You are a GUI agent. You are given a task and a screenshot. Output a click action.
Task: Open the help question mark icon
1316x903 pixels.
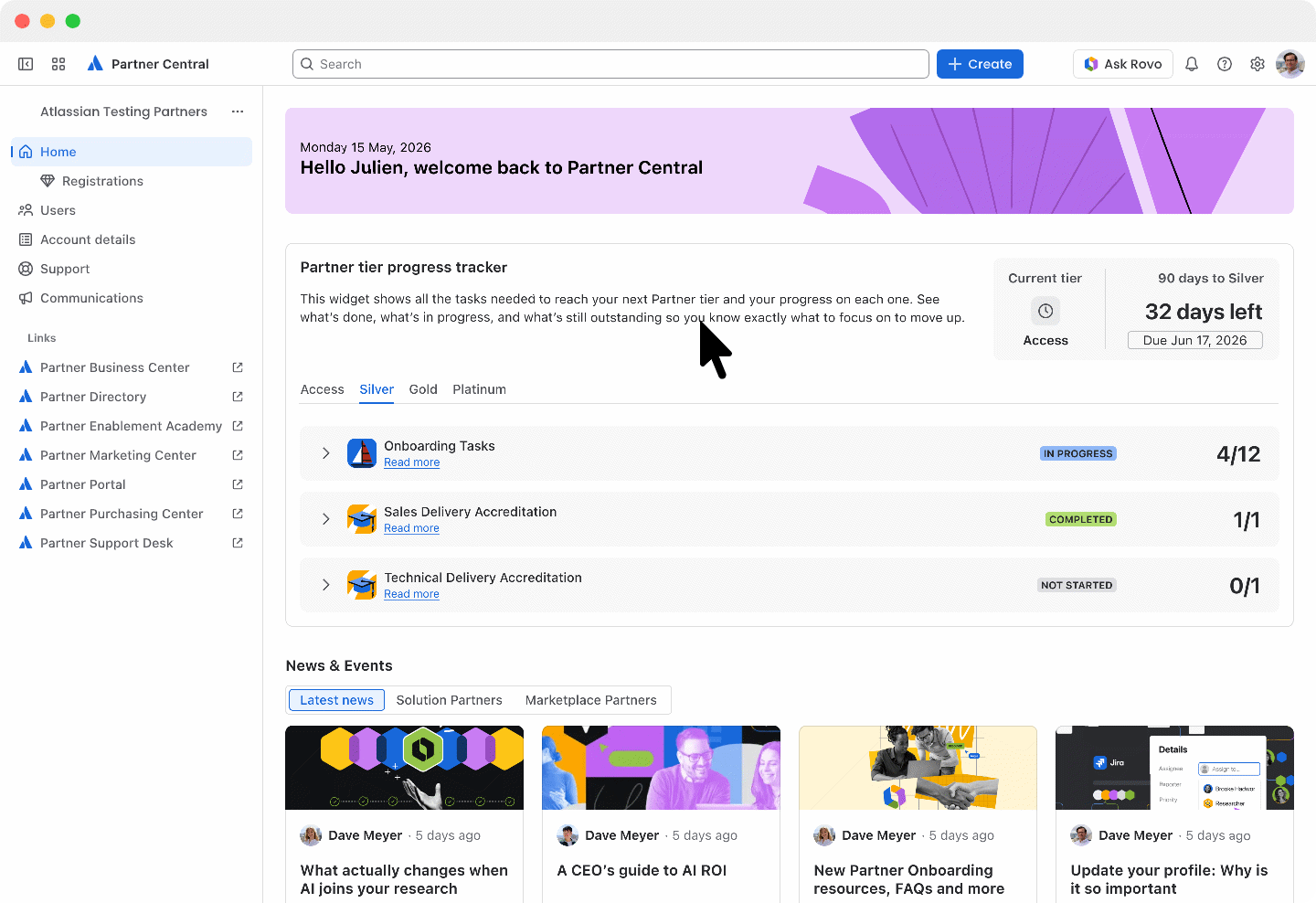1225,64
